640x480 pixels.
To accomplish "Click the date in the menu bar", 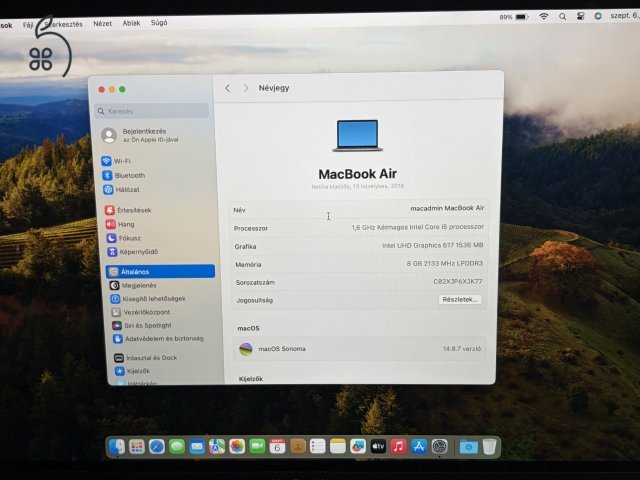I will [624, 16].
